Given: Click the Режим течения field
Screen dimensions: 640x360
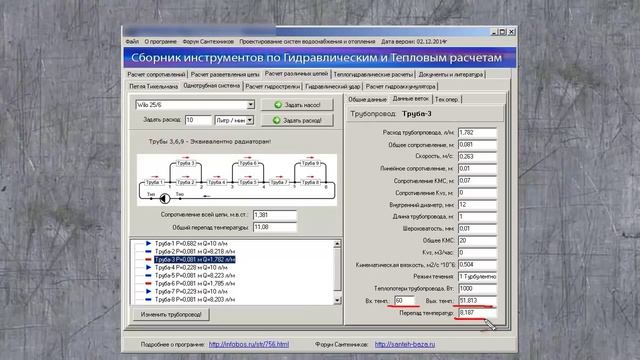Looking at the screenshot, I should point(477,277).
